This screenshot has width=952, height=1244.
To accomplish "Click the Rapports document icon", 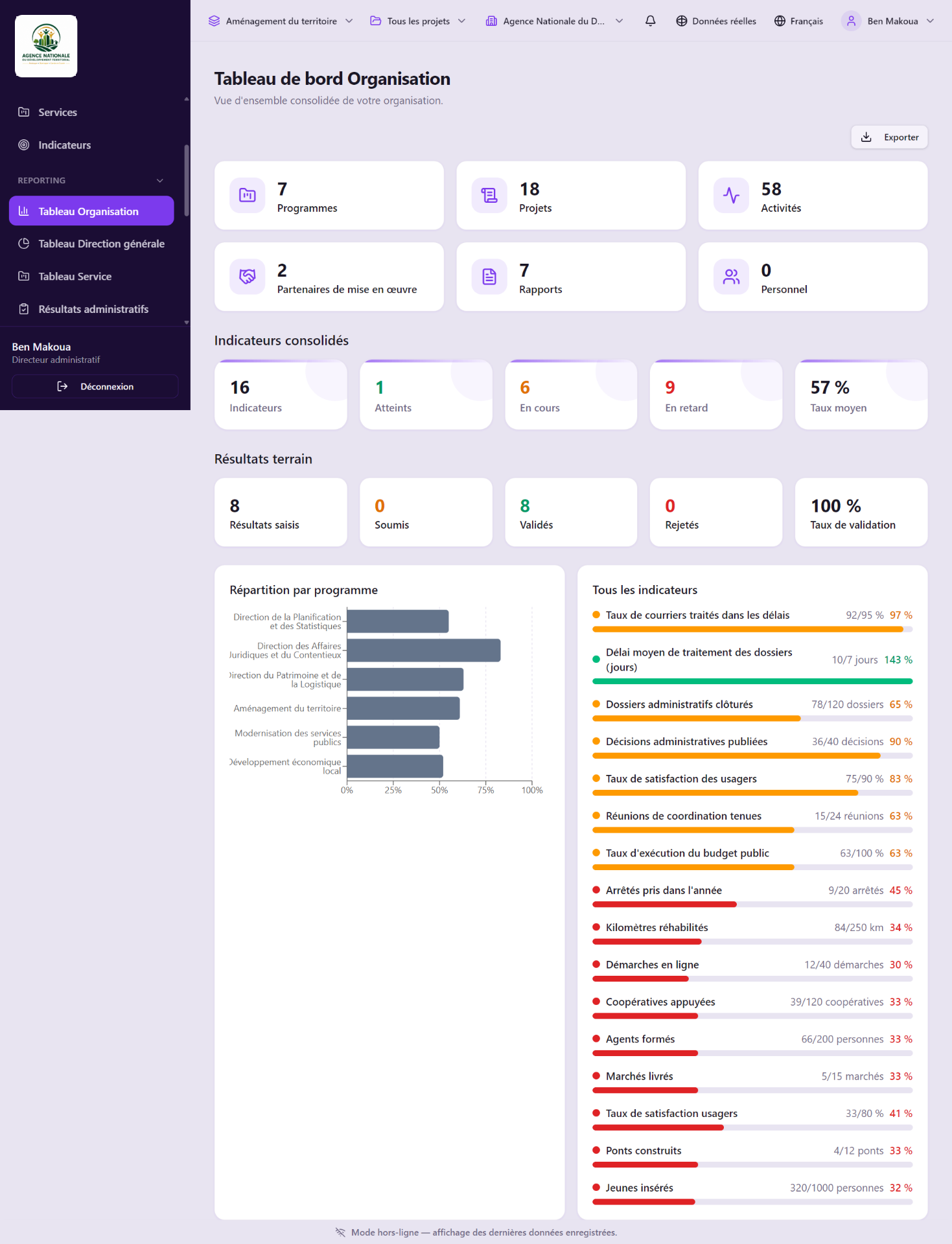I will click(x=489, y=277).
